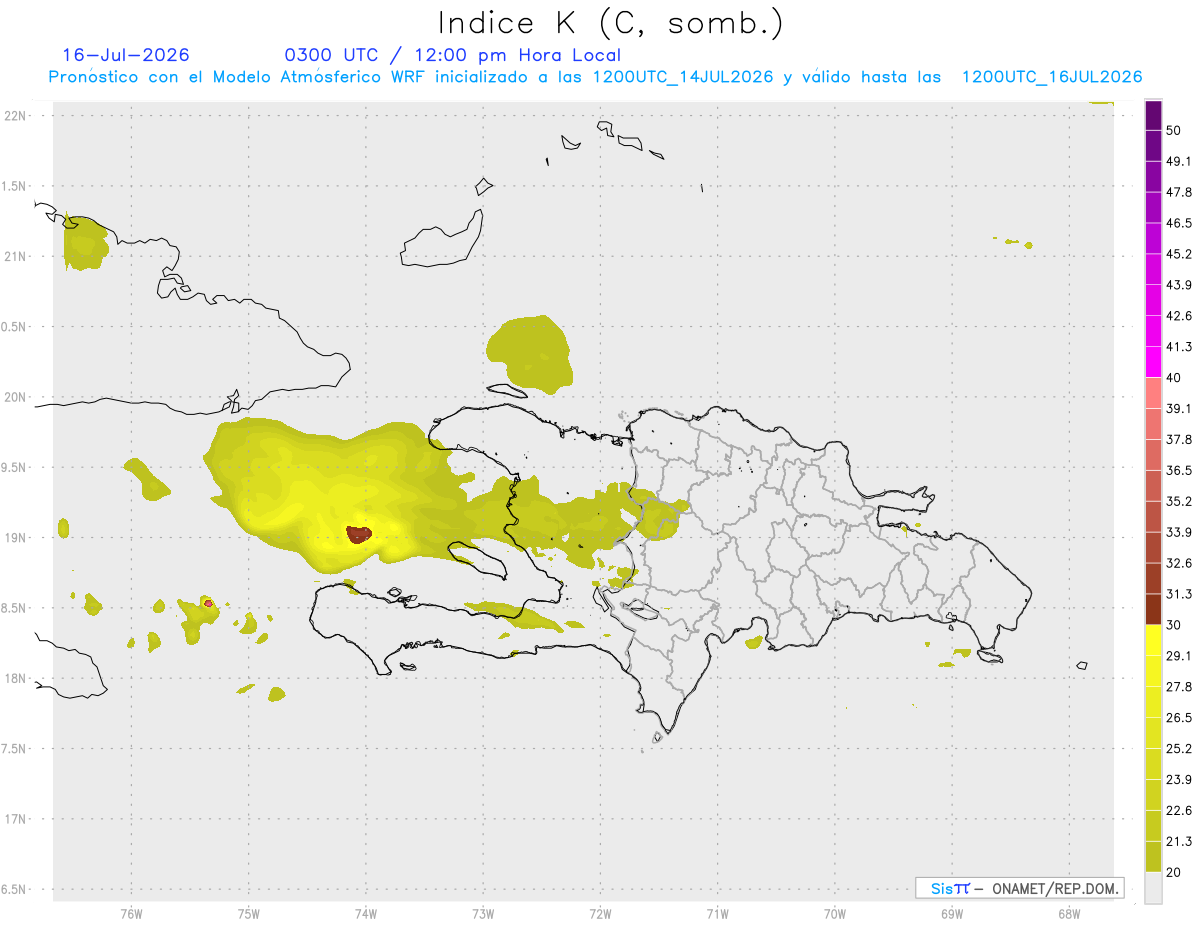
Task: Click the "0.5N" latitude label
Action: (x=13, y=327)
